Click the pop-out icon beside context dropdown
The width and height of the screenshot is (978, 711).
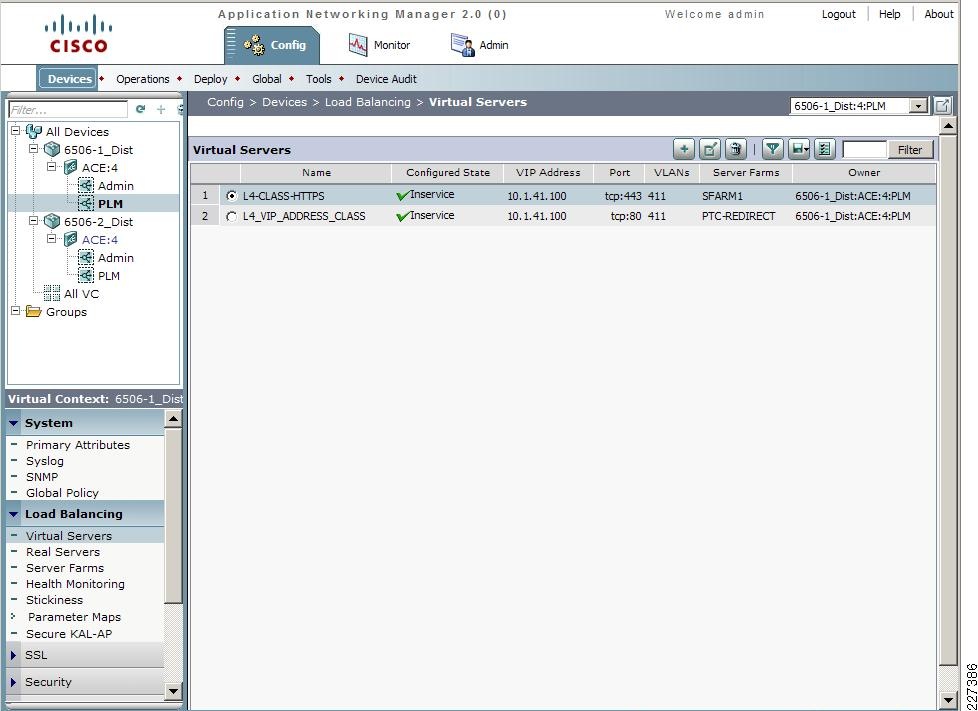[x=942, y=105]
